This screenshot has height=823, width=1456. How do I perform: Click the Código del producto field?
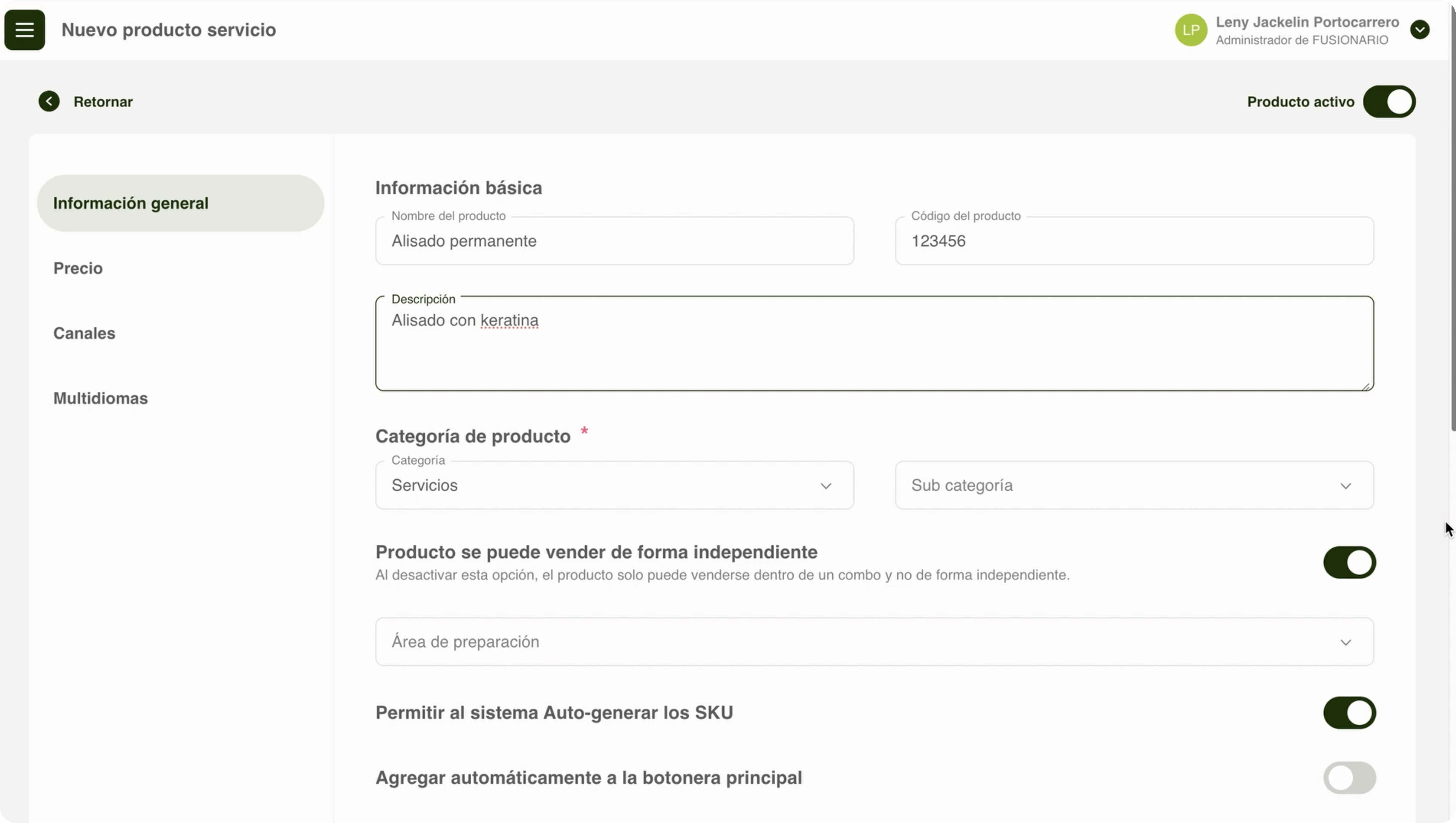click(x=1134, y=241)
